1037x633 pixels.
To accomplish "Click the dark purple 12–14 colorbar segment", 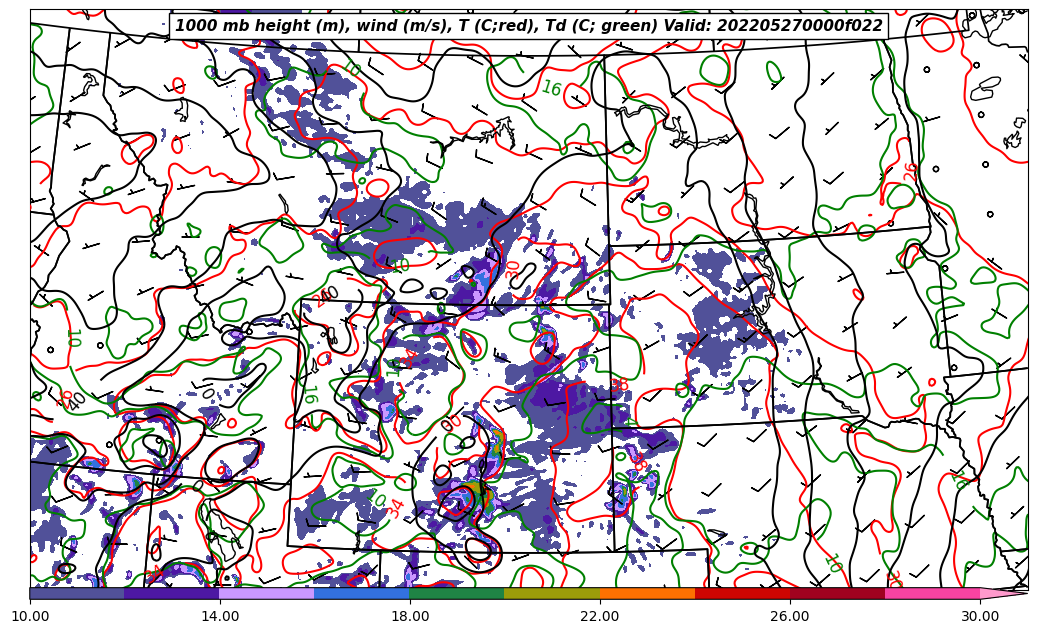I will point(172,593).
